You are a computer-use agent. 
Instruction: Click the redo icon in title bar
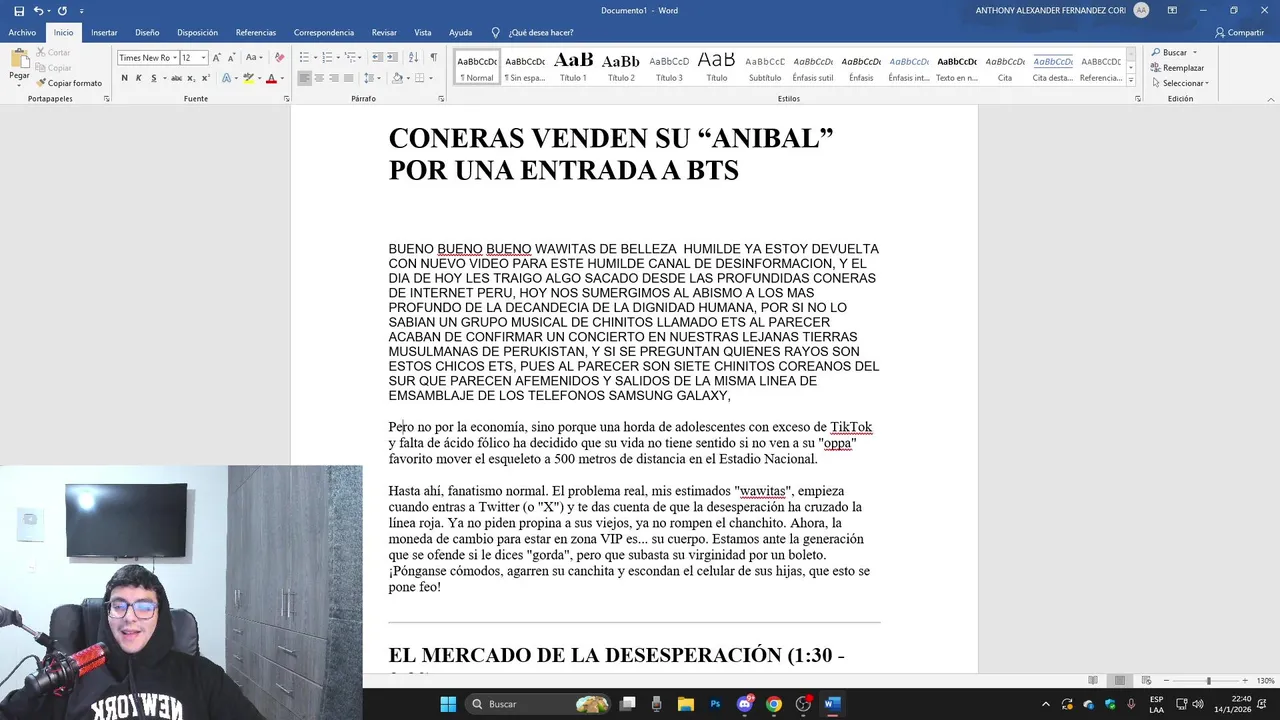pyautogui.click(x=62, y=10)
